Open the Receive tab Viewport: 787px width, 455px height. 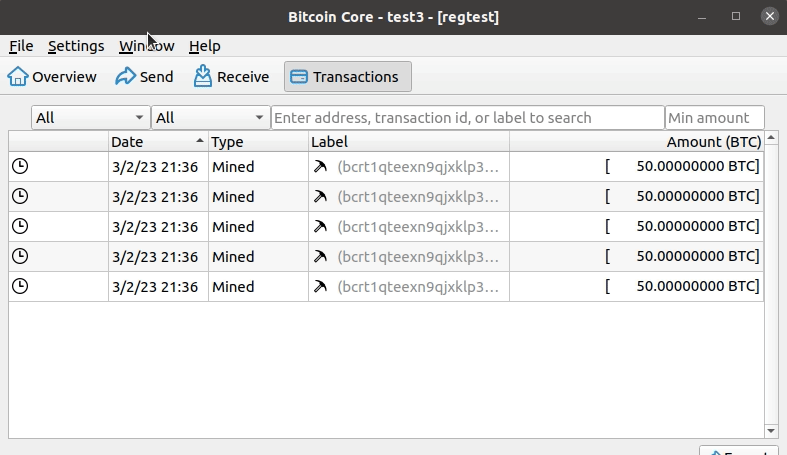pyautogui.click(x=231, y=77)
